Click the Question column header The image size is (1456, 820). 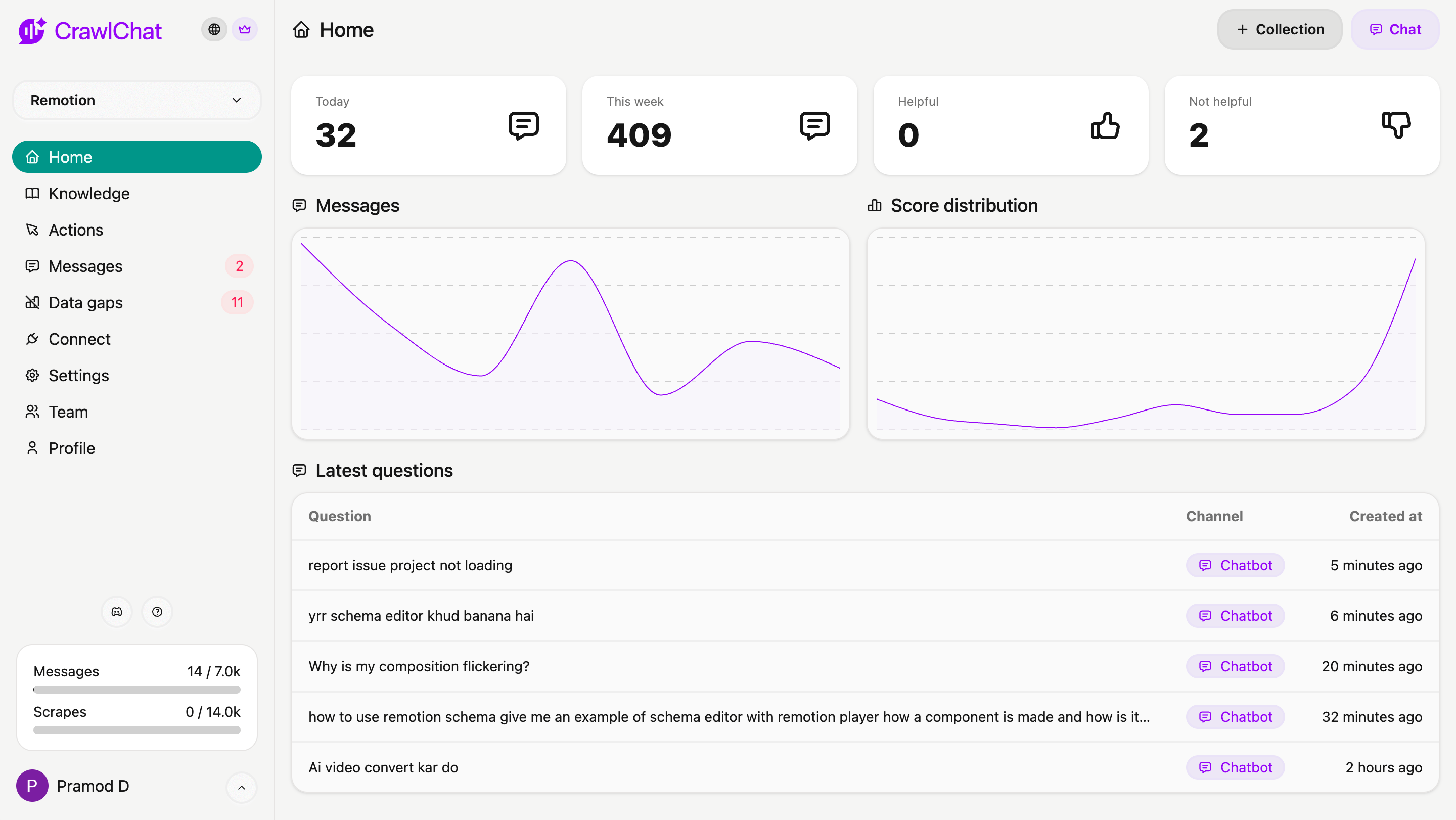coord(340,516)
